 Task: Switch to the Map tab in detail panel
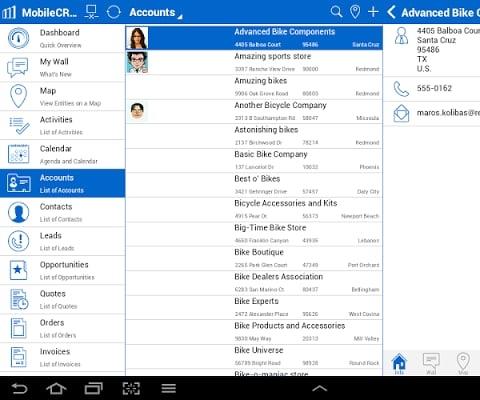(x=463, y=363)
